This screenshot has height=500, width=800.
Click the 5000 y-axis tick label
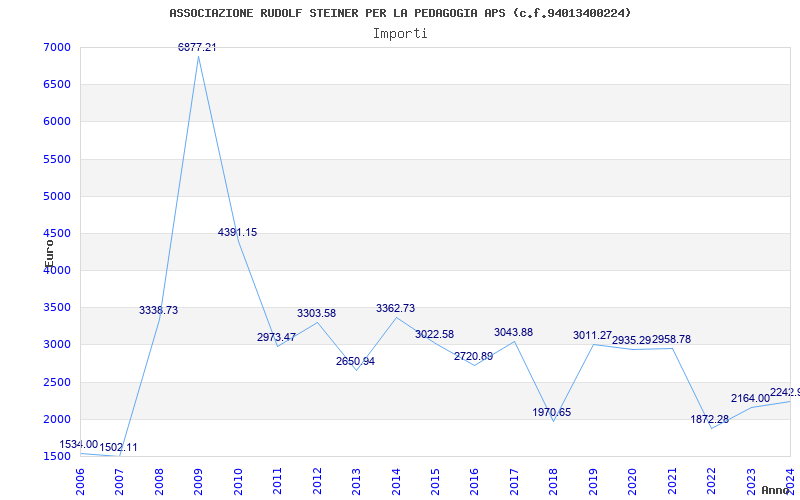click(57, 196)
